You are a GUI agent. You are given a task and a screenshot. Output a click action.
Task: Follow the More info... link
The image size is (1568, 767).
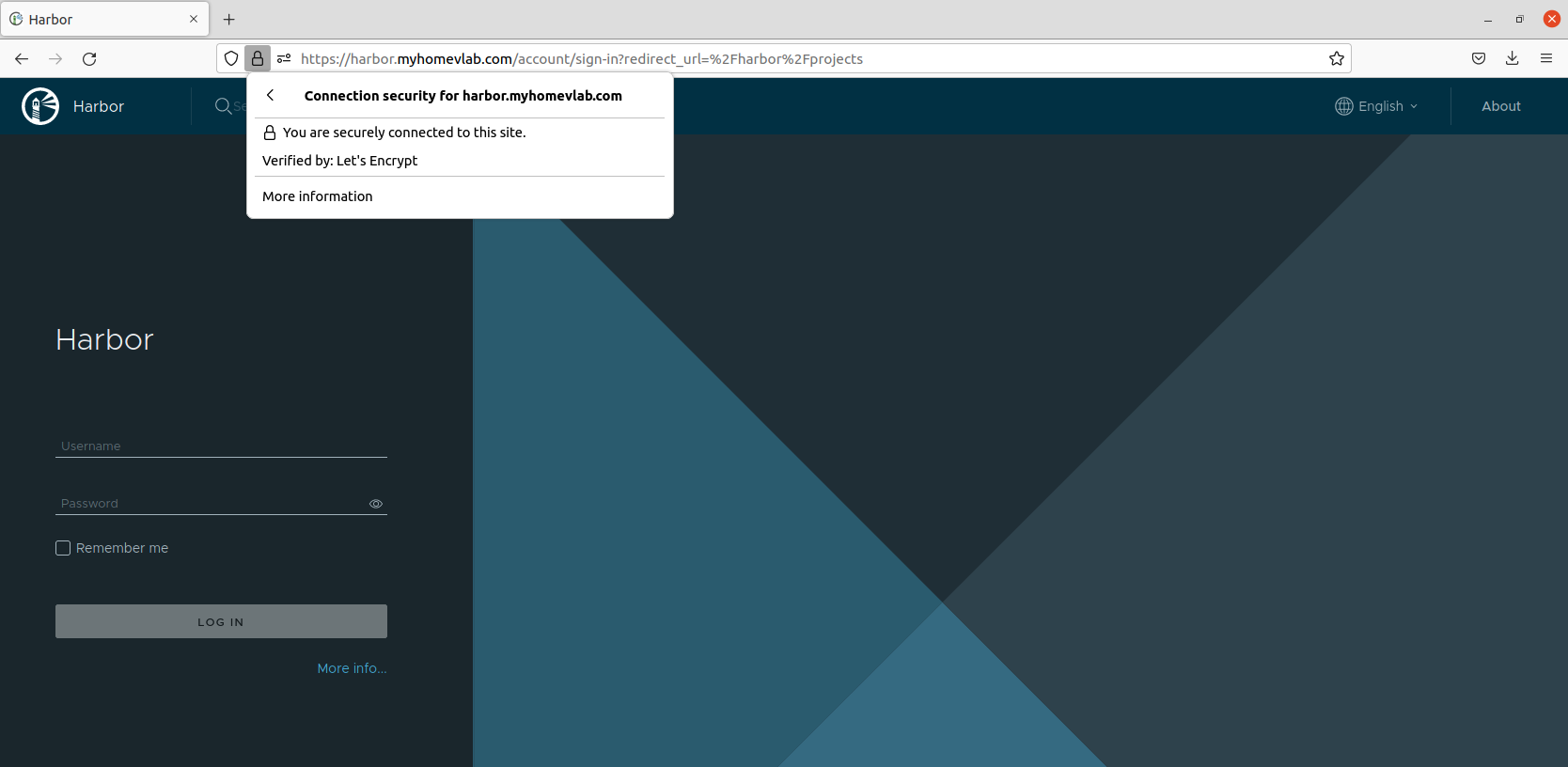[x=352, y=668]
